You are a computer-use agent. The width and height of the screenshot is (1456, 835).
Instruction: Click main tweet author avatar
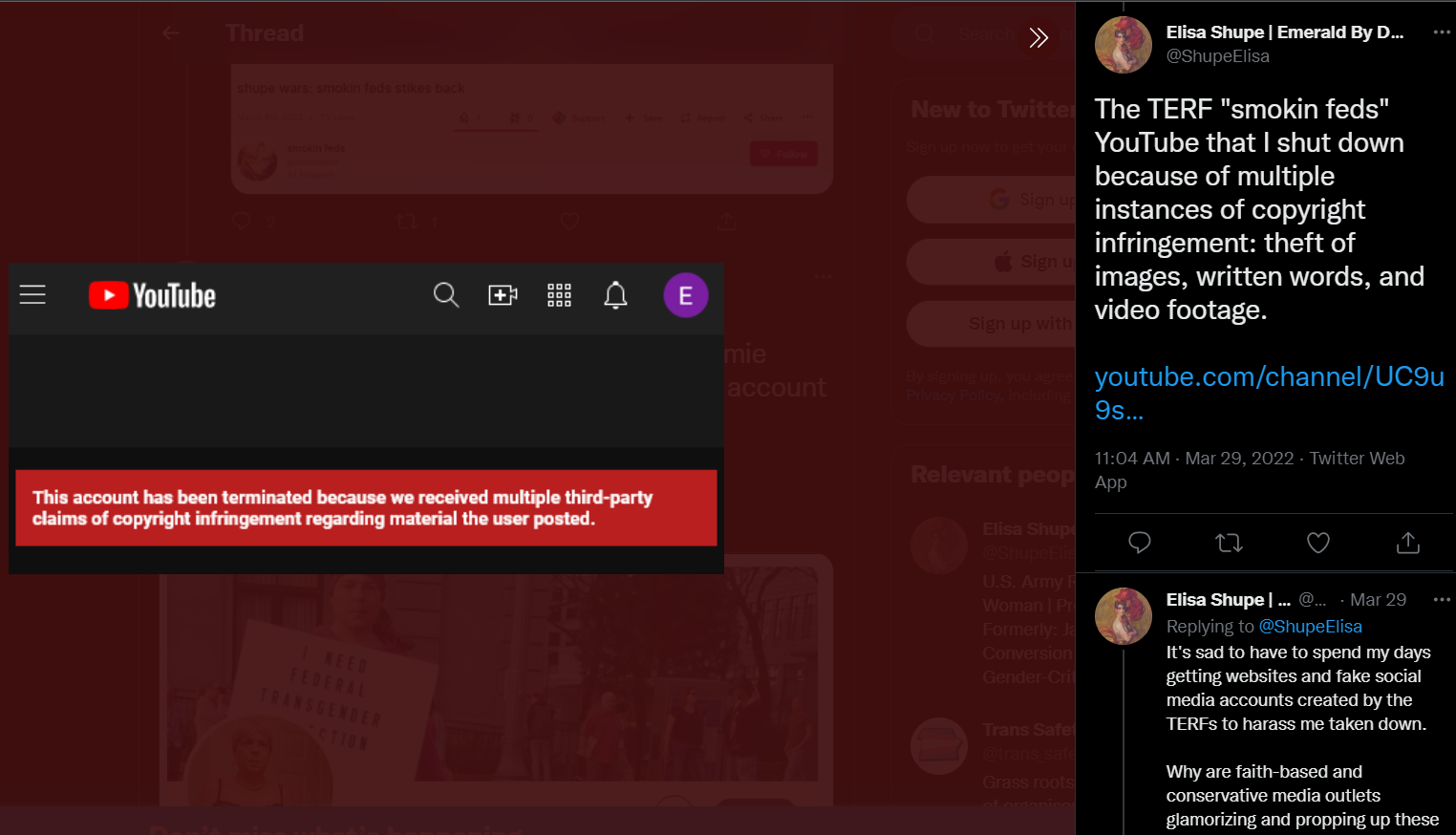tap(1123, 45)
